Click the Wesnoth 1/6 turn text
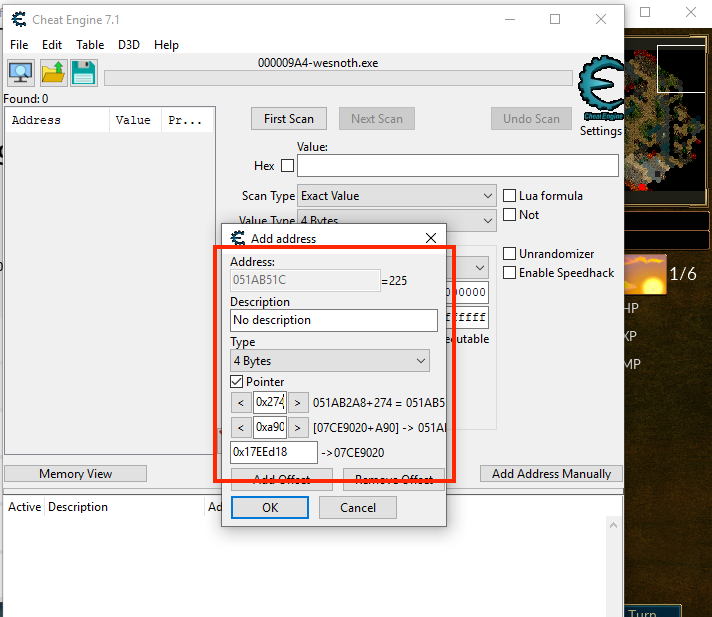Viewport: 712px width, 617px height. tap(682, 274)
